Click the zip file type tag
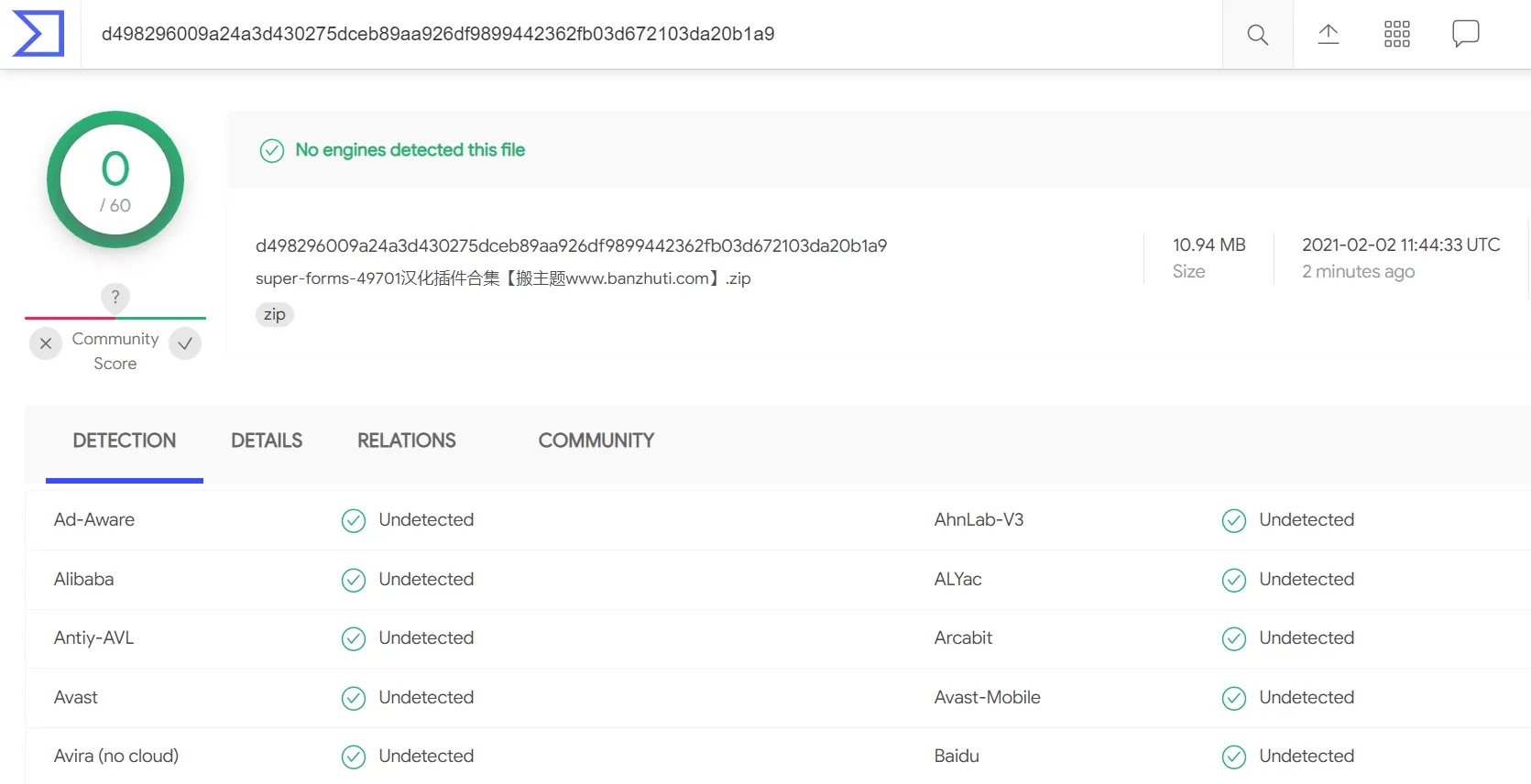This screenshot has width=1531, height=784. 275,314
